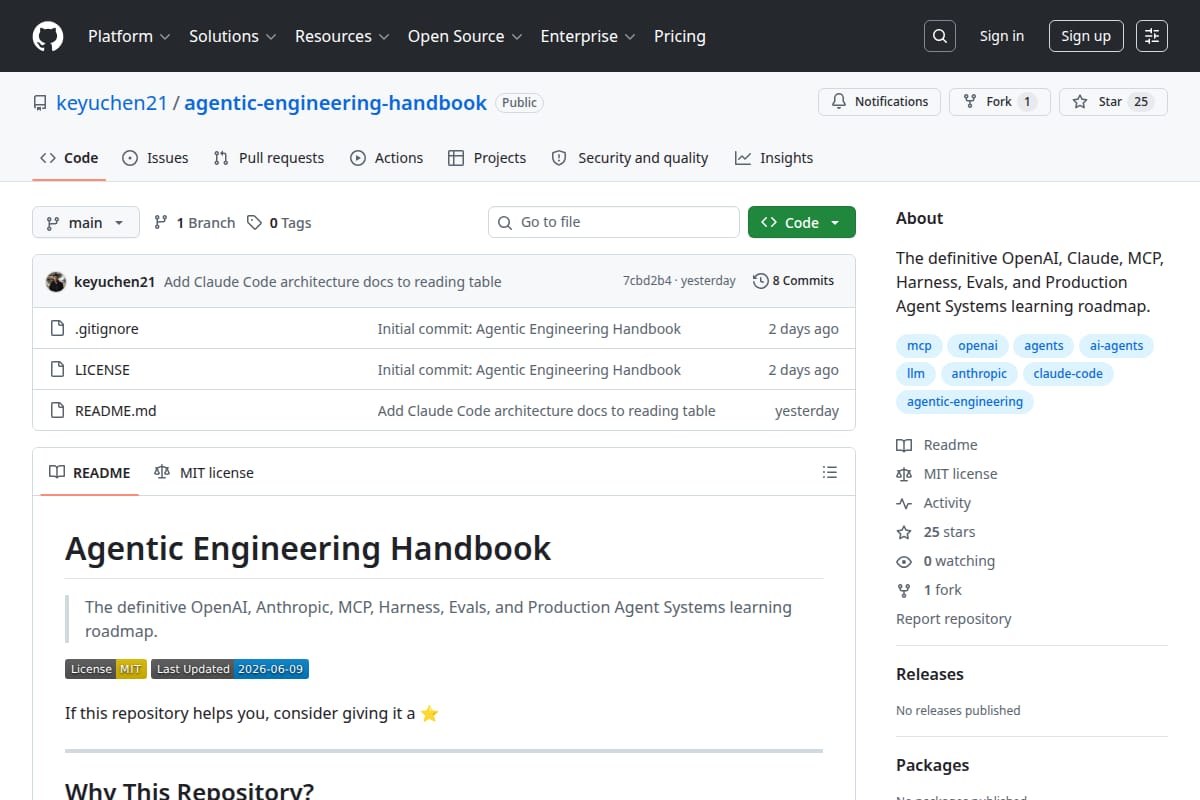
Task: View 0 watching list
Action: click(946, 561)
